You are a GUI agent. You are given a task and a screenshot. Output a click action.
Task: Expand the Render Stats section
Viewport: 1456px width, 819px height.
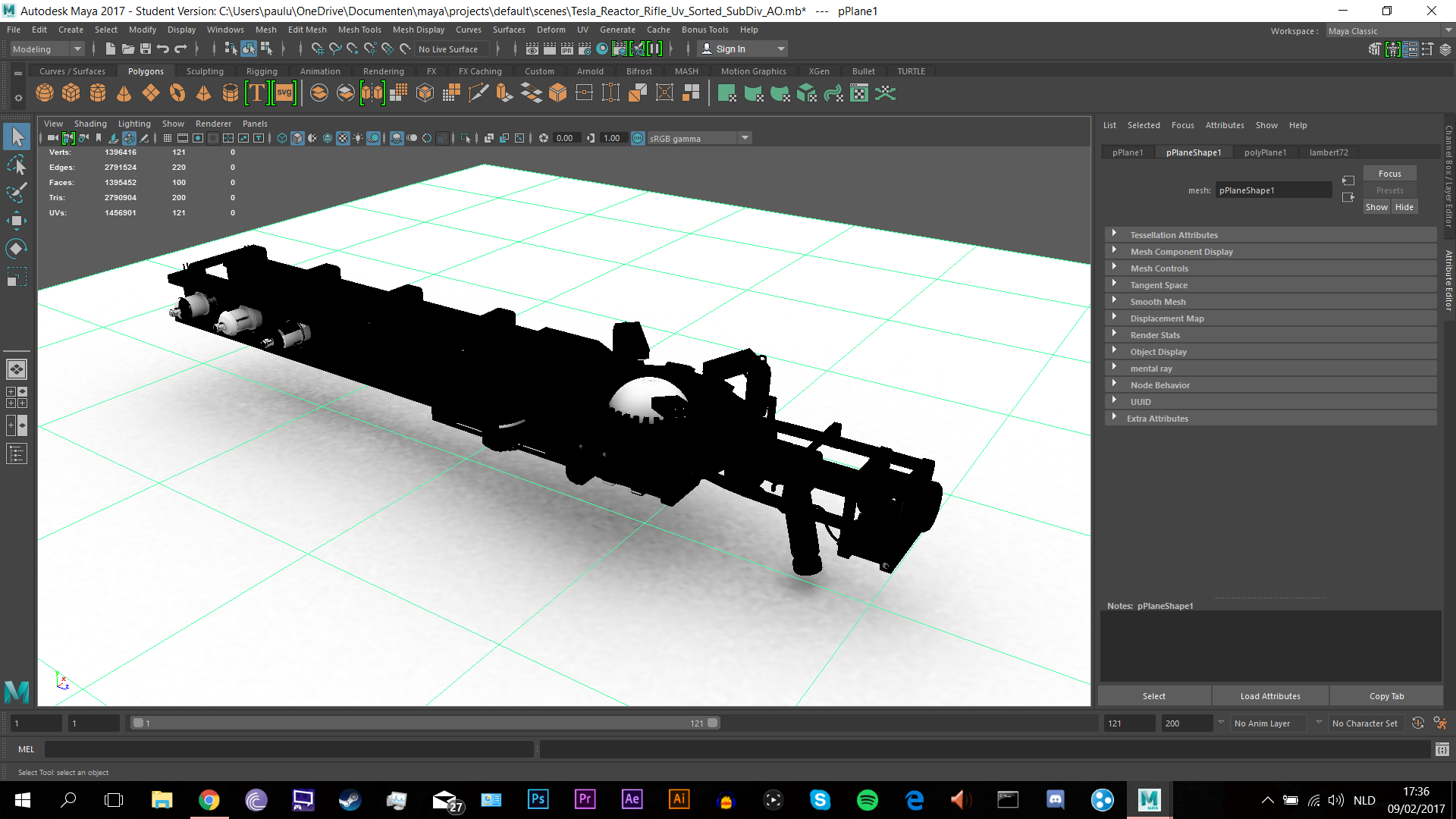coord(1154,335)
